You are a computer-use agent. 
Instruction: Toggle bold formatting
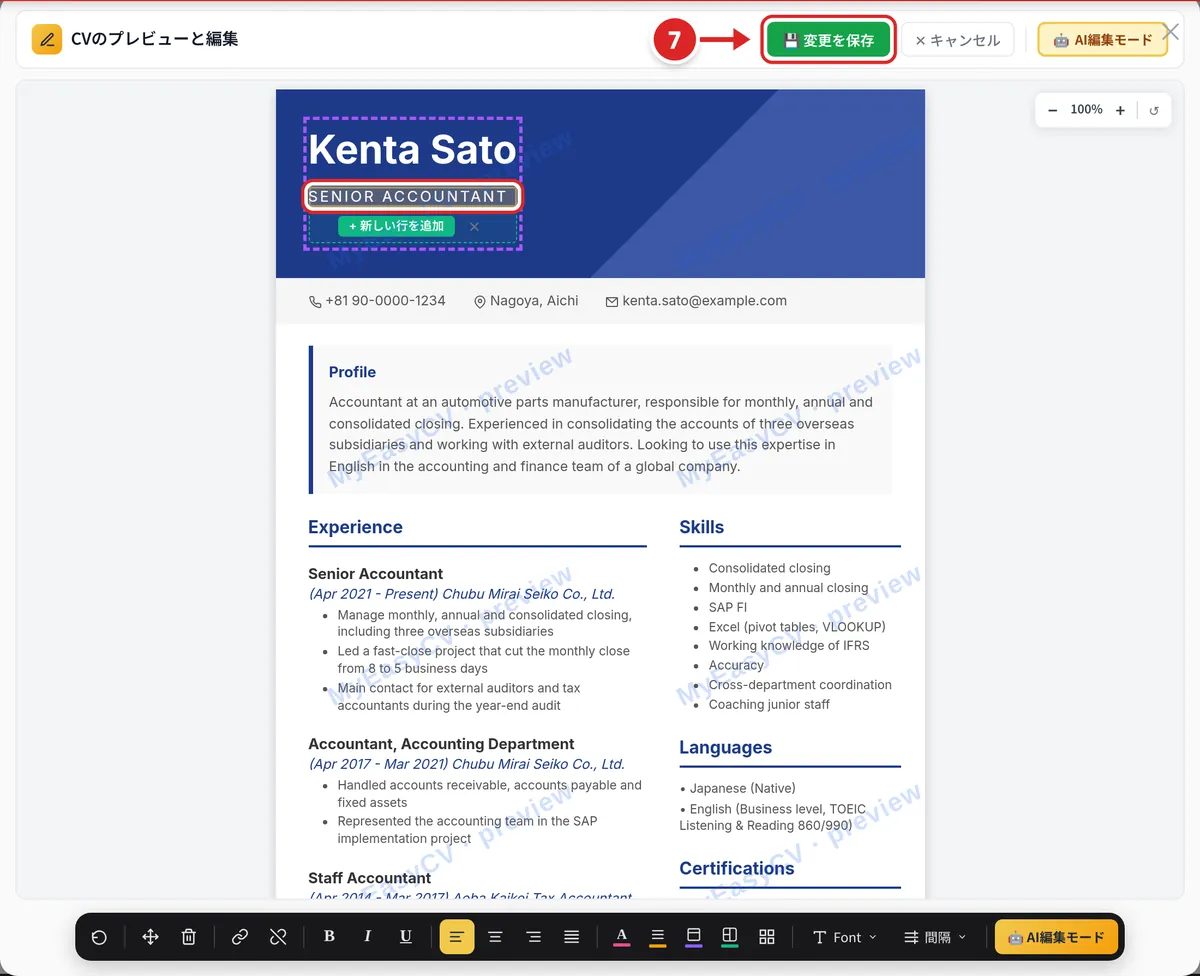pyautogui.click(x=330, y=937)
